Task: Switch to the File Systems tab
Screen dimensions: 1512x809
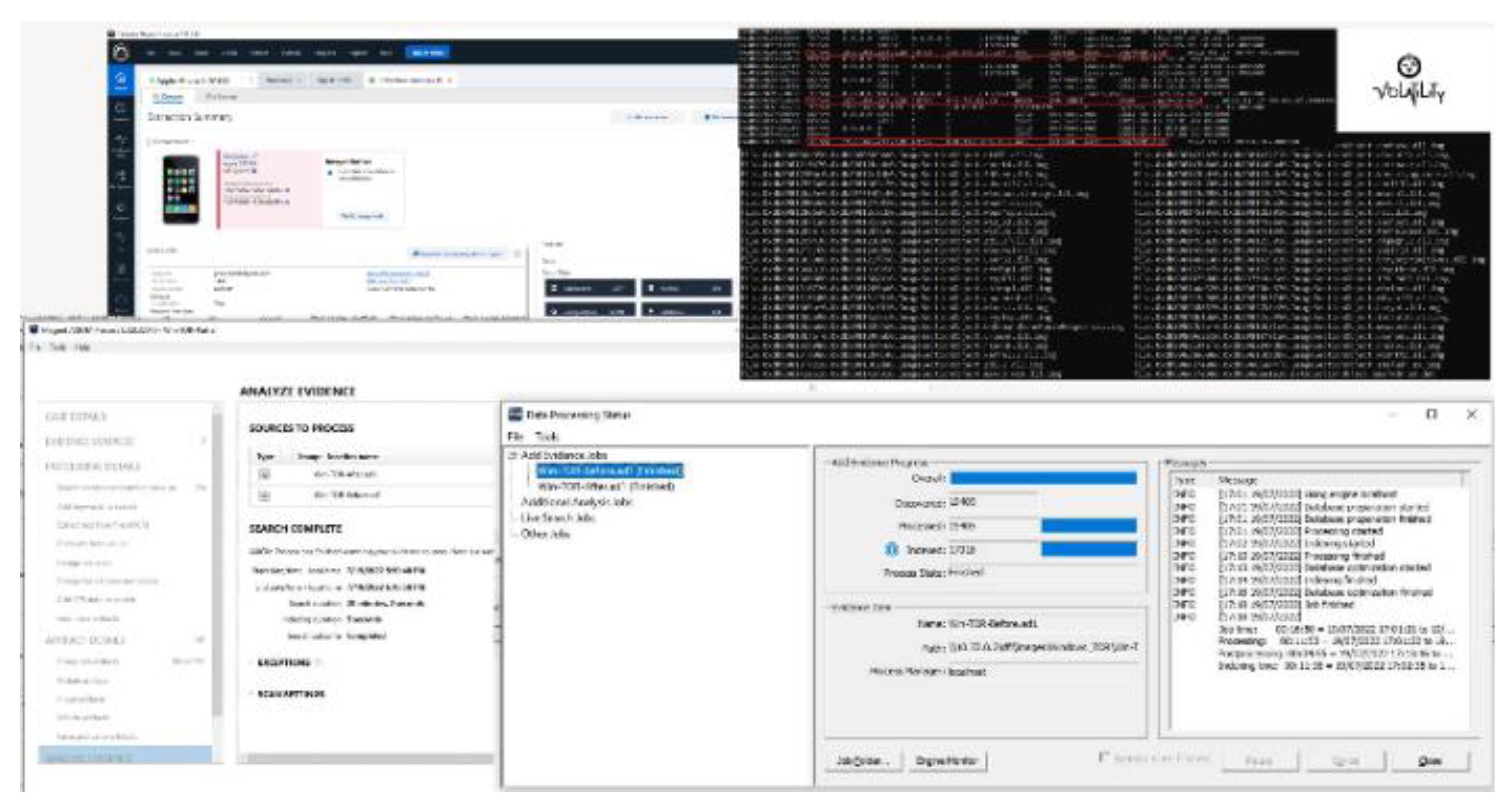Action: click(221, 97)
